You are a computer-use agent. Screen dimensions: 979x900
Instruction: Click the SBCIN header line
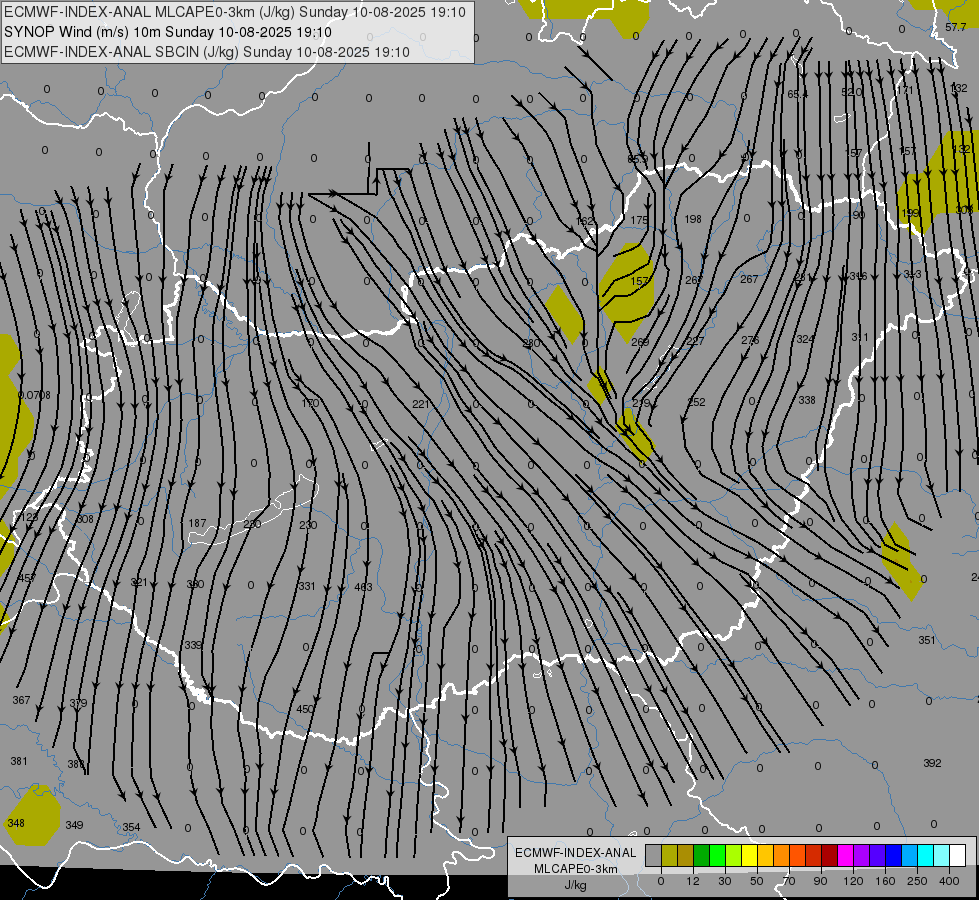[207, 52]
